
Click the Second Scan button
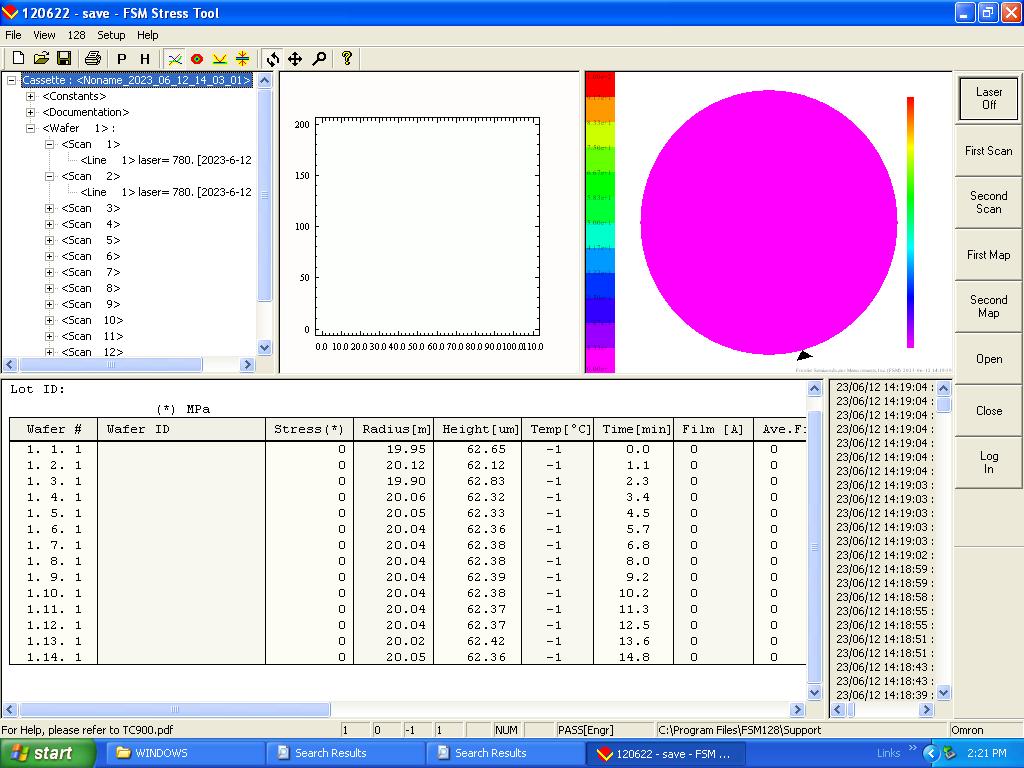(989, 202)
